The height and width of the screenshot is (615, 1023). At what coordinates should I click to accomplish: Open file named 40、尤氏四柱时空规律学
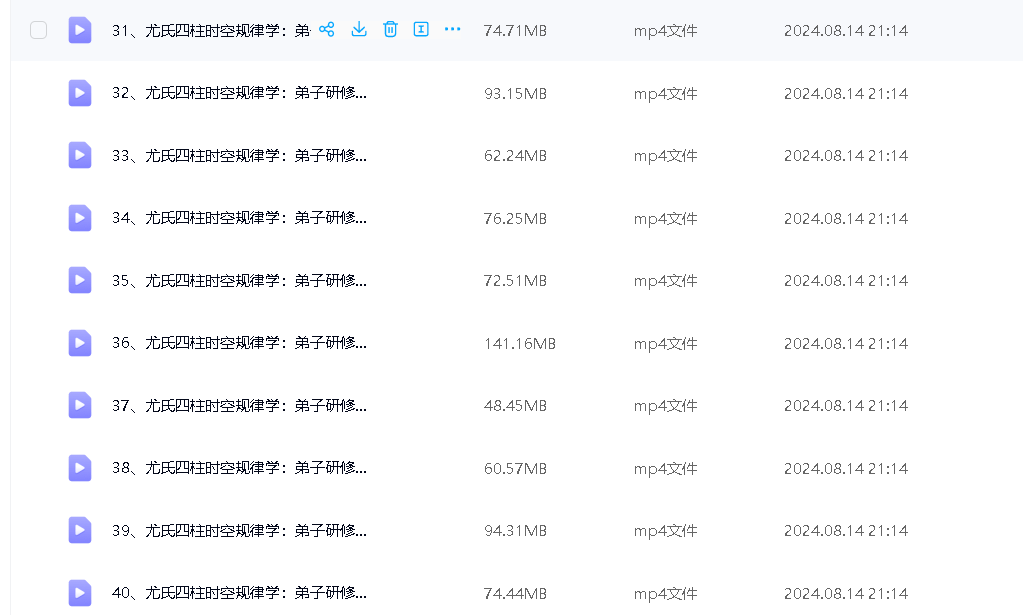tap(239, 593)
